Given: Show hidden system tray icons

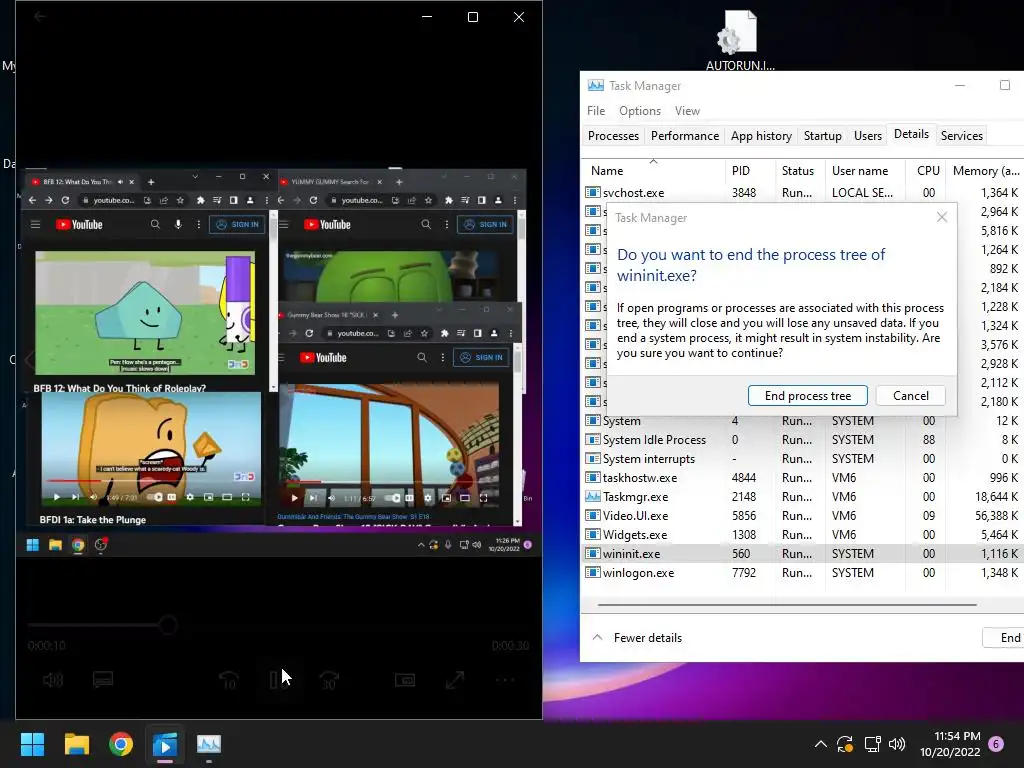Looking at the screenshot, I should [x=820, y=744].
